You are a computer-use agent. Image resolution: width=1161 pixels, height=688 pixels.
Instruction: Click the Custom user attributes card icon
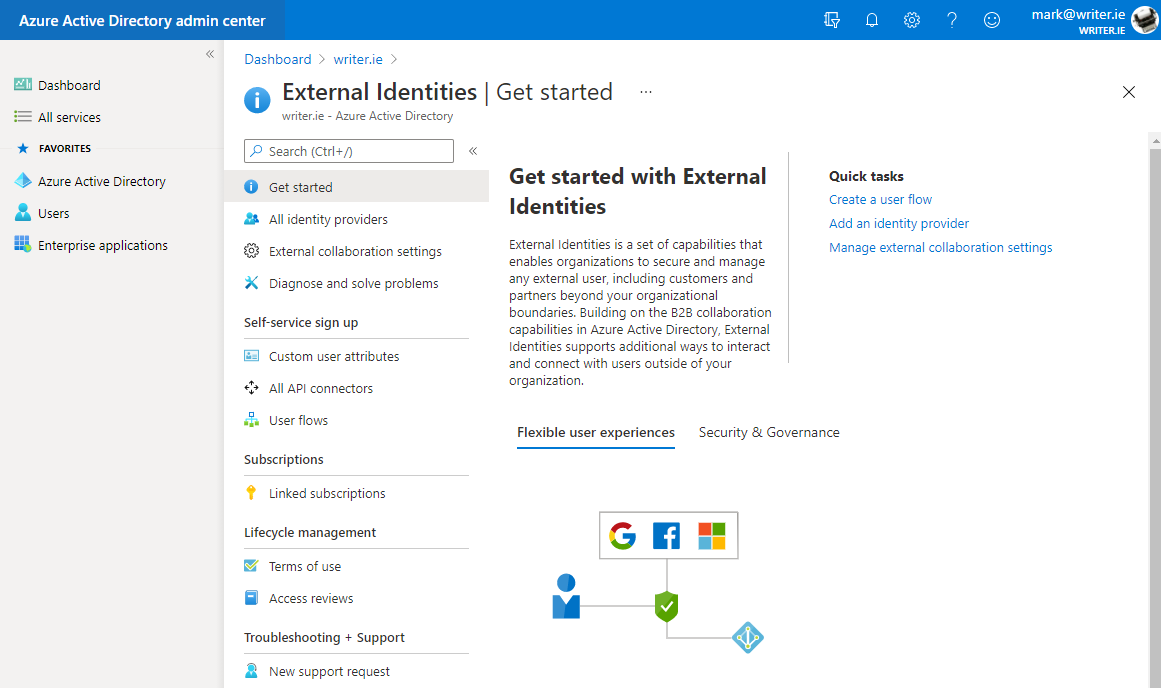[251, 355]
